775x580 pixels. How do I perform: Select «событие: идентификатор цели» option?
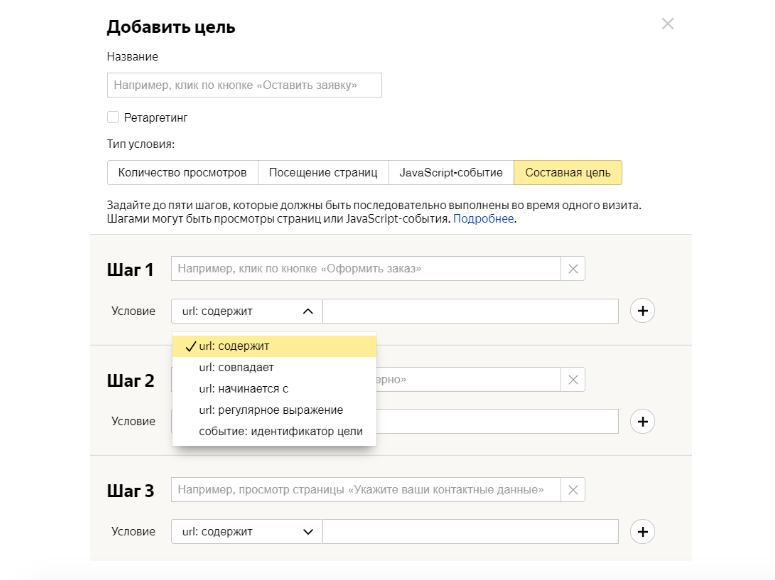[x=280, y=431]
